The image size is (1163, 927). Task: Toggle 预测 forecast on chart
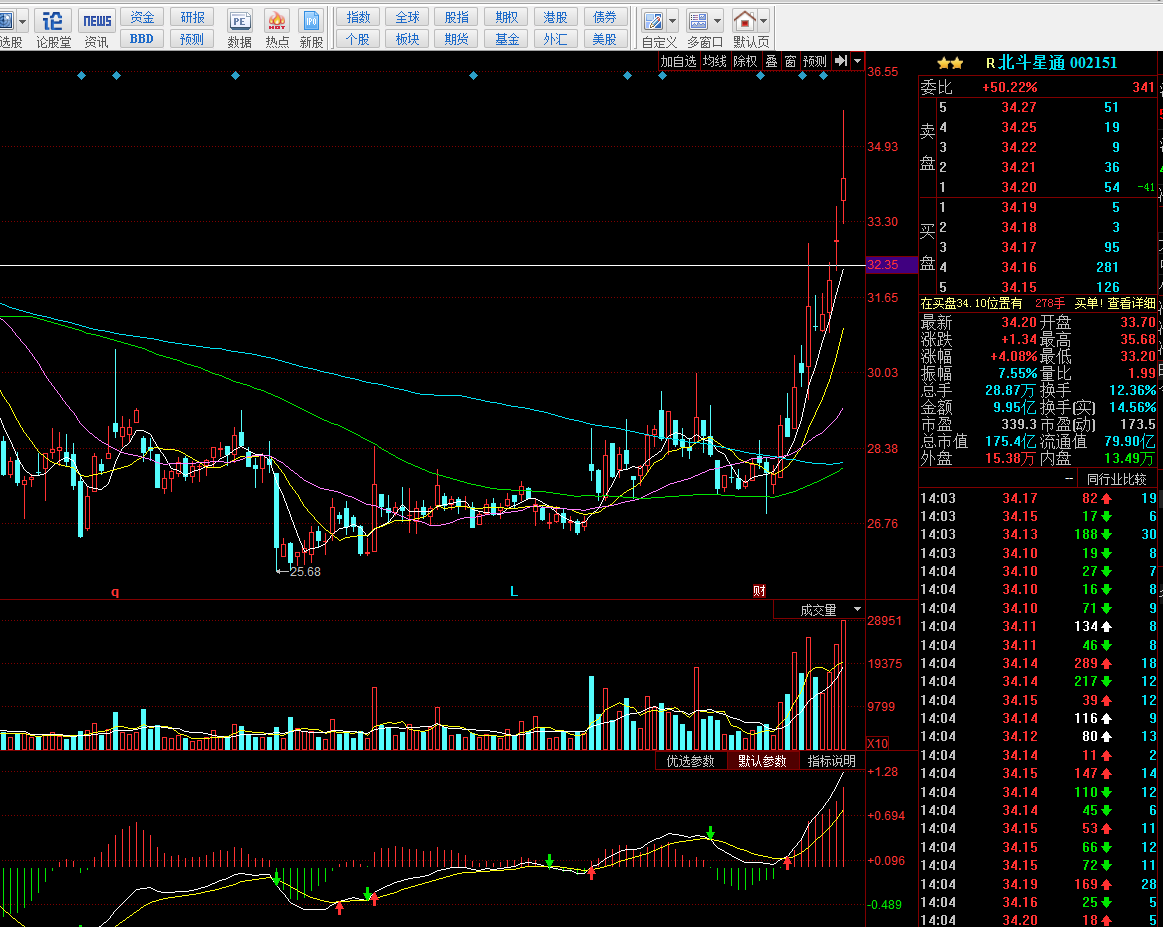[815, 61]
